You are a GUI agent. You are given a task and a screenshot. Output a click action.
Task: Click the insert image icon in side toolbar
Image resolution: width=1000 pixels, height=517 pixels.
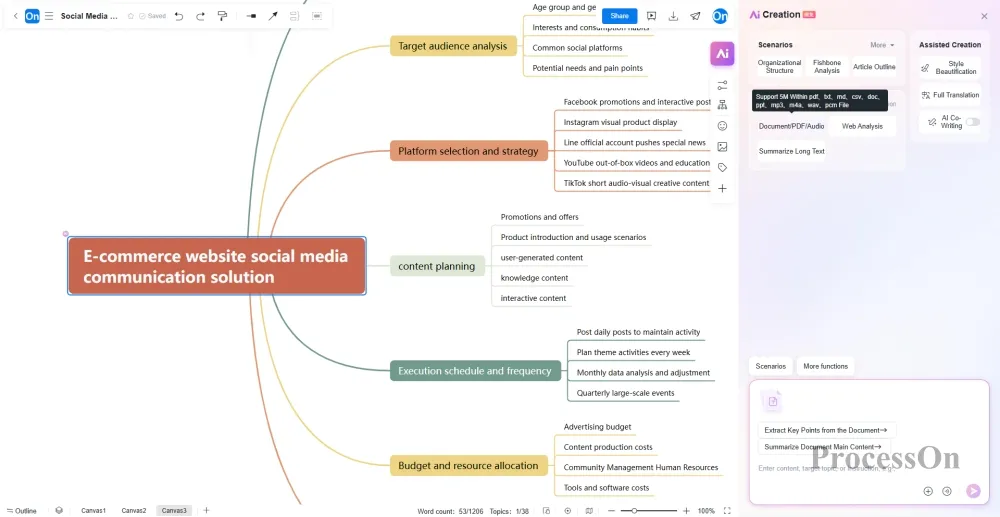[722, 147]
